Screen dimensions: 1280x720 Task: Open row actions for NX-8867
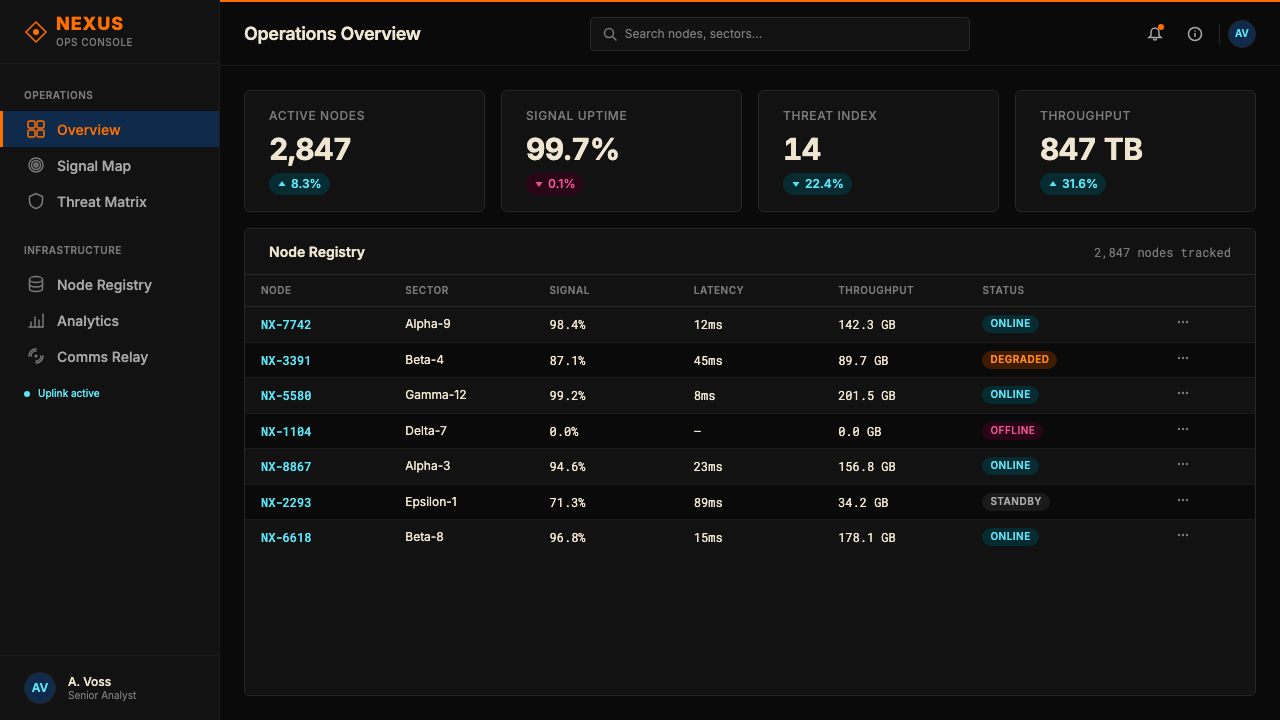[1183, 464]
